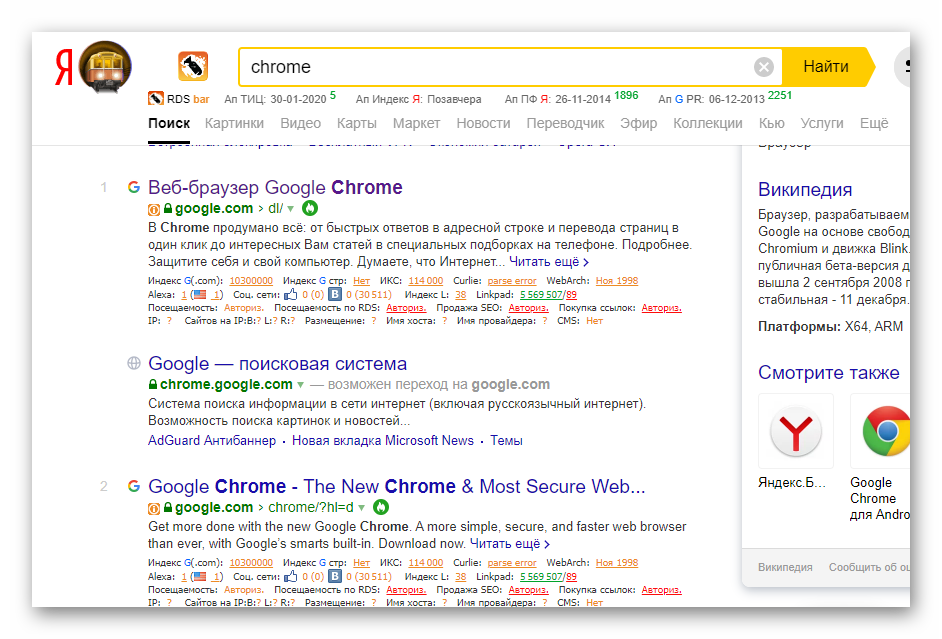
Task: Open the Google Chrome для Android thumbnail
Action: (x=880, y=431)
